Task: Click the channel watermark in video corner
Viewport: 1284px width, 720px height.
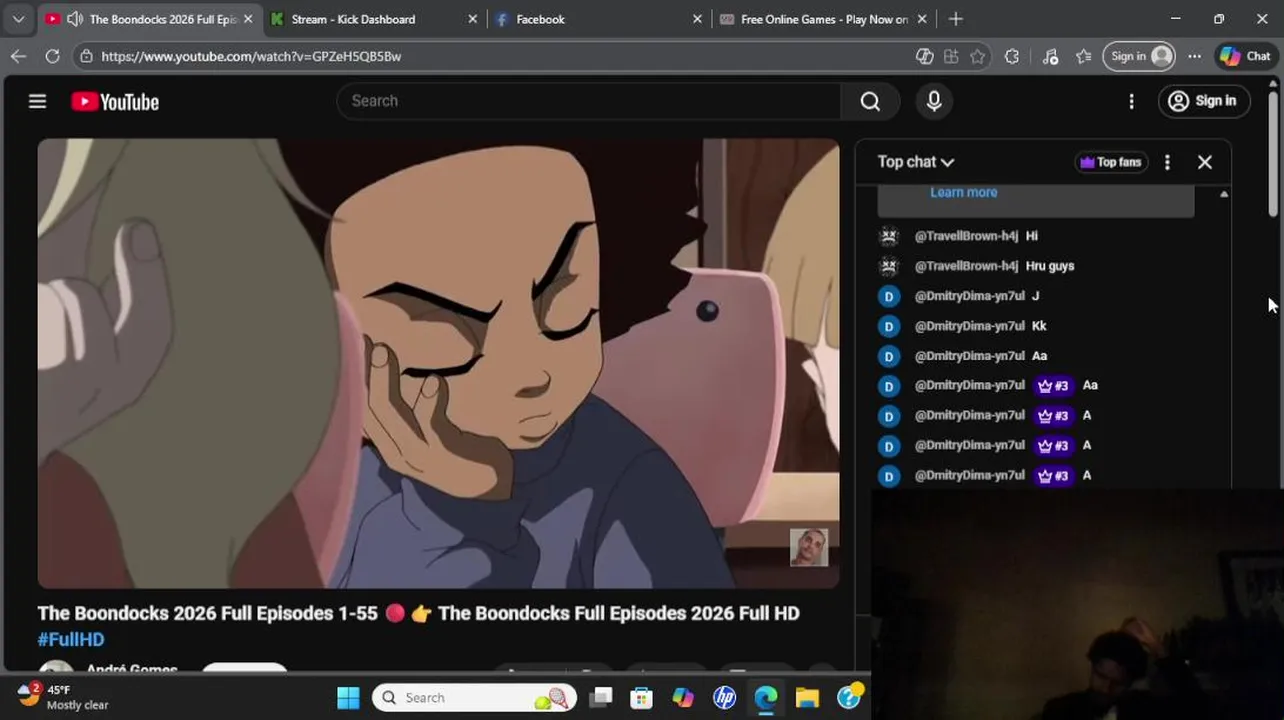Action: [808, 547]
